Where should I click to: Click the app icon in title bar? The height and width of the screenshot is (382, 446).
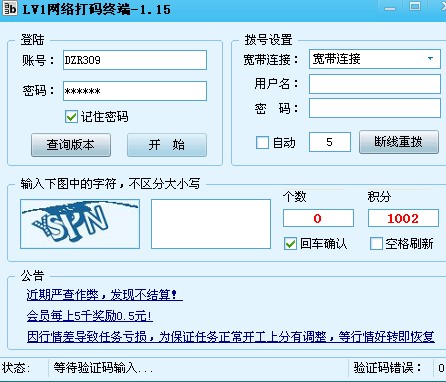10,8
